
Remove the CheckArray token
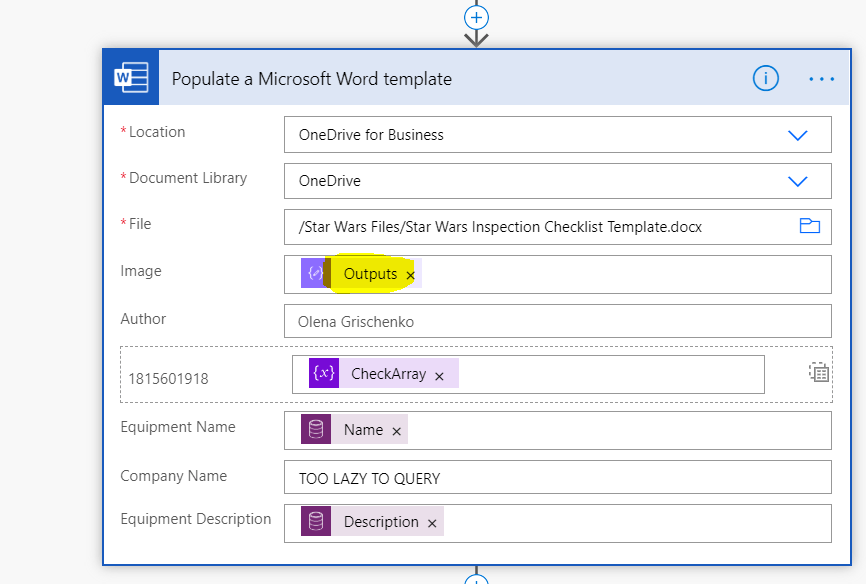pos(439,376)
